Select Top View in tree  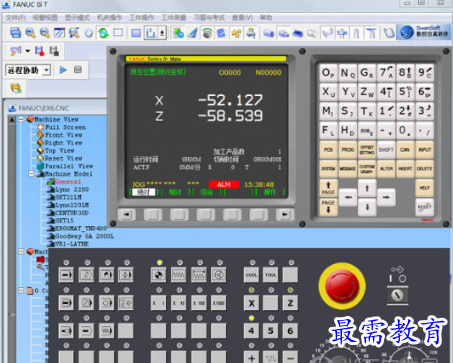60,150
